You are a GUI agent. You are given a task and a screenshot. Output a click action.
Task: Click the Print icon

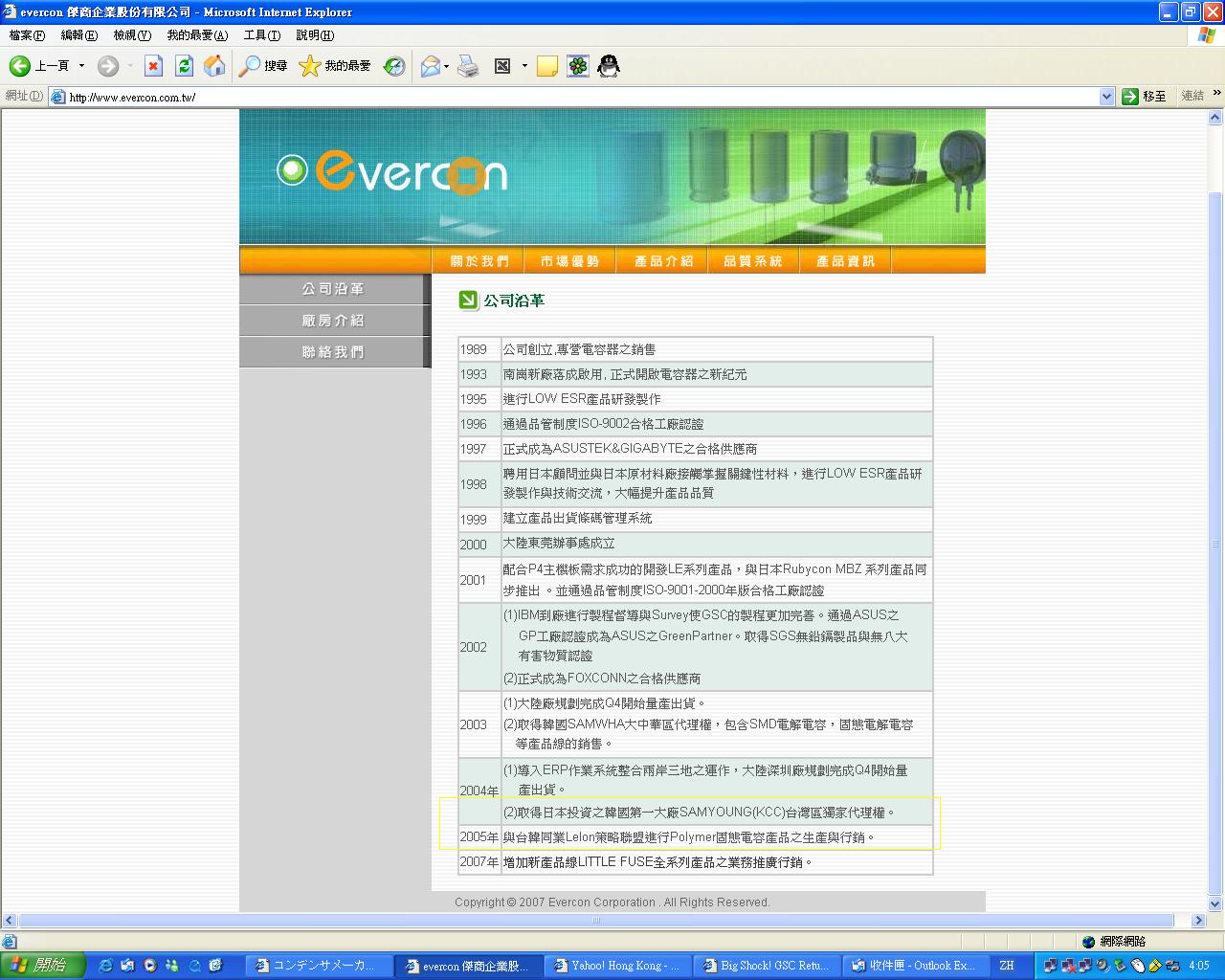pyautogui.click(x=468, y=66)
